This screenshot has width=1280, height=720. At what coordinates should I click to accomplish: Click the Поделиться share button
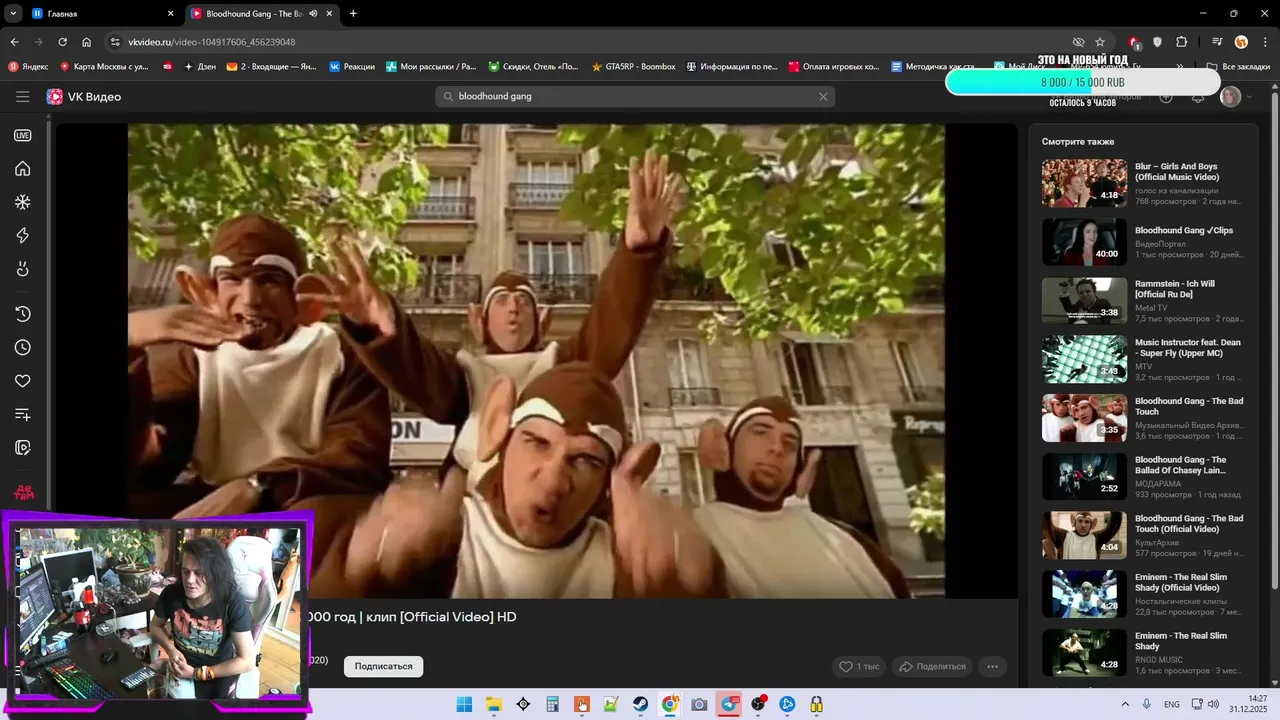[931, 666]
